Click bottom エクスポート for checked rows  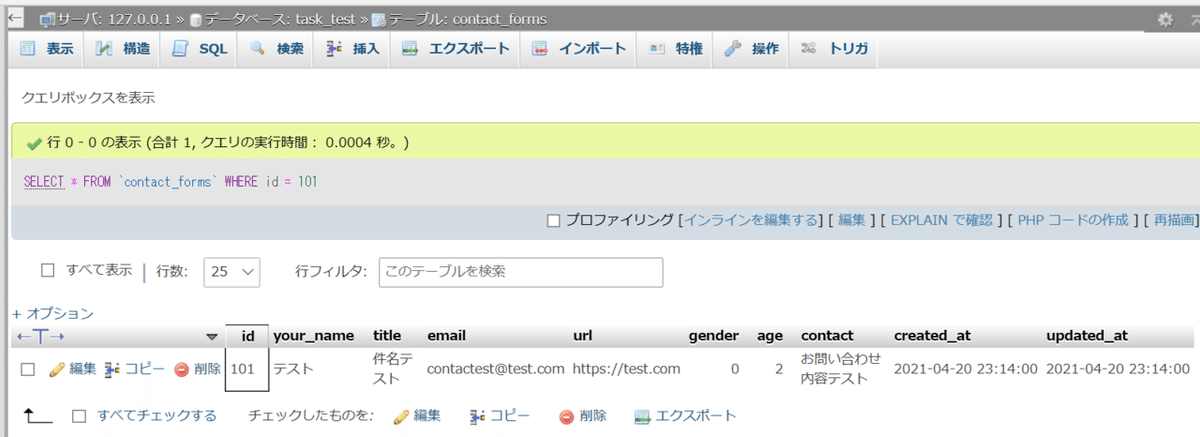click(686, 416)
